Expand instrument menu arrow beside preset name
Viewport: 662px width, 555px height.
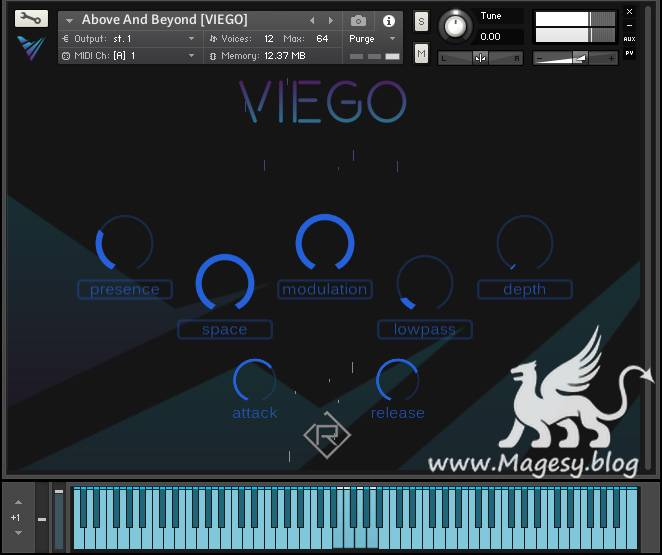tap(69, 20)
